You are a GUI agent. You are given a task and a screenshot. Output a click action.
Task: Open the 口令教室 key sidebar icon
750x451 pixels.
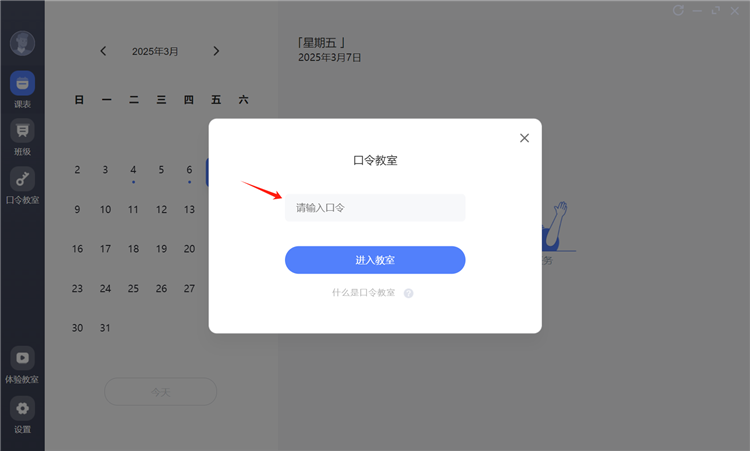22,179
